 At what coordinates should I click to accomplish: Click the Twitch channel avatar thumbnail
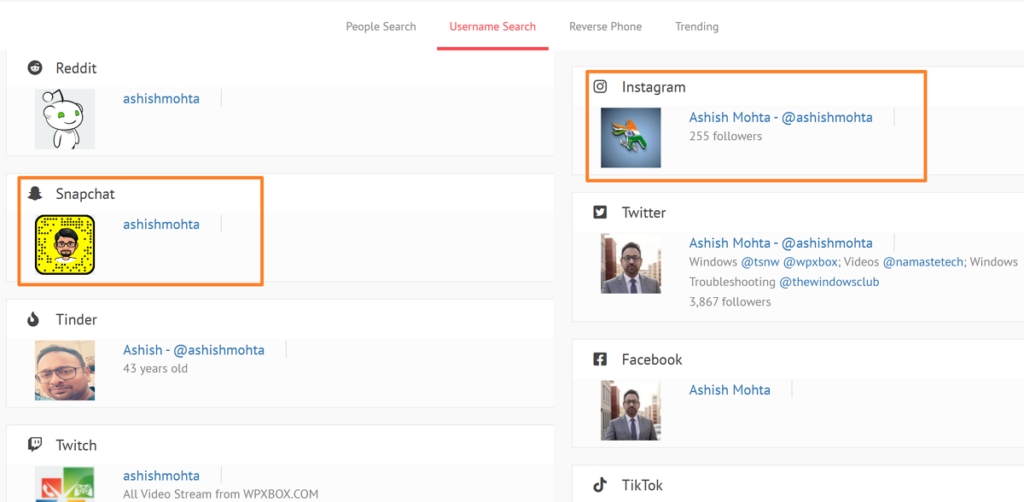65,484
